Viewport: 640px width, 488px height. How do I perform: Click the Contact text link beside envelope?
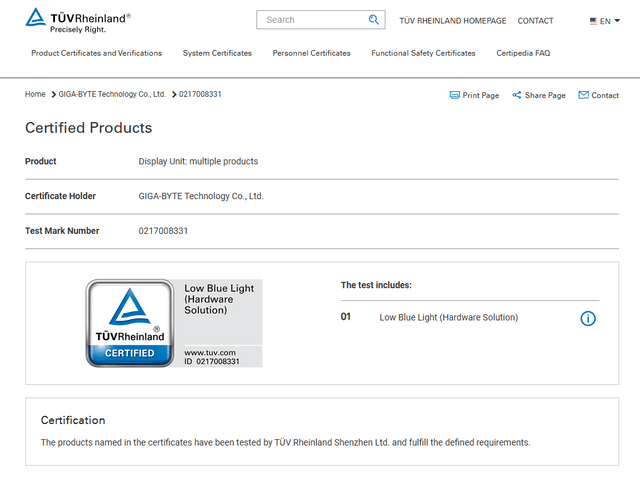click(x=605, y=95)
